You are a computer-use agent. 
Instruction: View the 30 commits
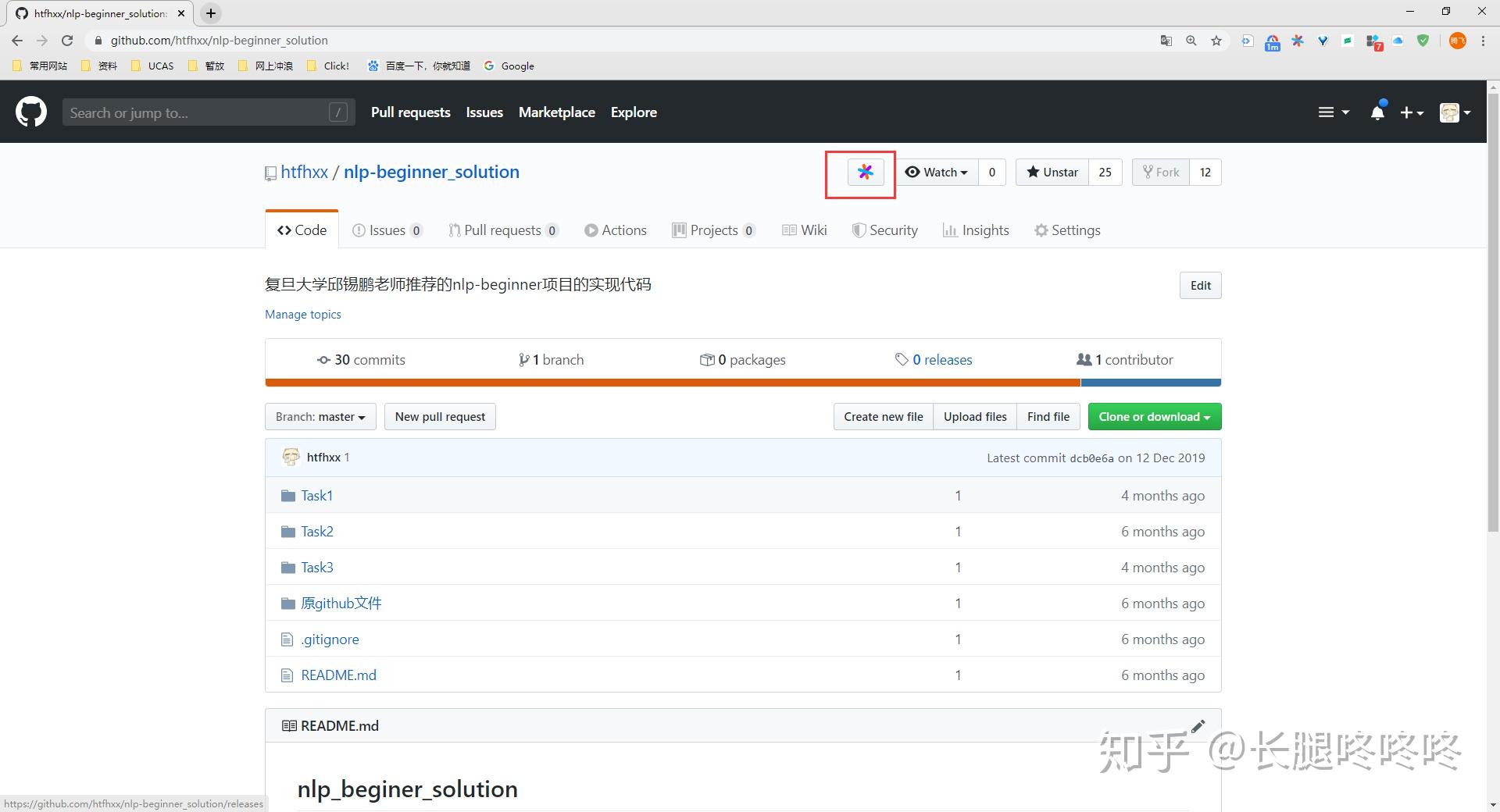(x=361, y=359)
